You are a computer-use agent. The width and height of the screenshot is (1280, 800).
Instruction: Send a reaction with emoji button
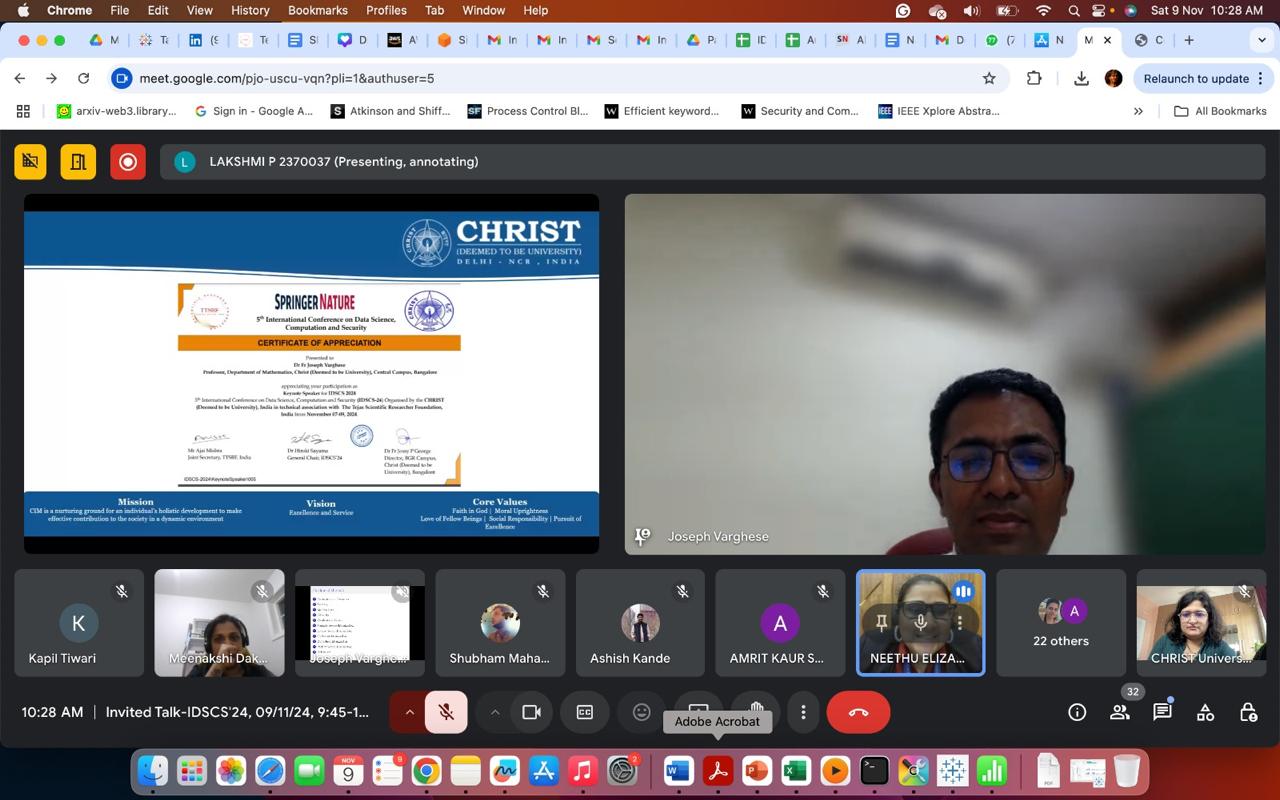click(x=642, y=712)
